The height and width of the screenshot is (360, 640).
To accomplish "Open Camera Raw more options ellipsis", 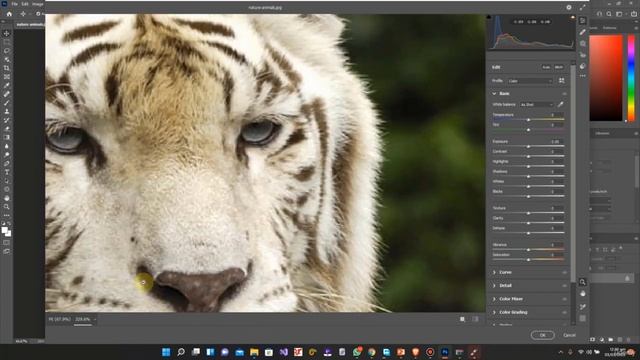I will point(582,76).
